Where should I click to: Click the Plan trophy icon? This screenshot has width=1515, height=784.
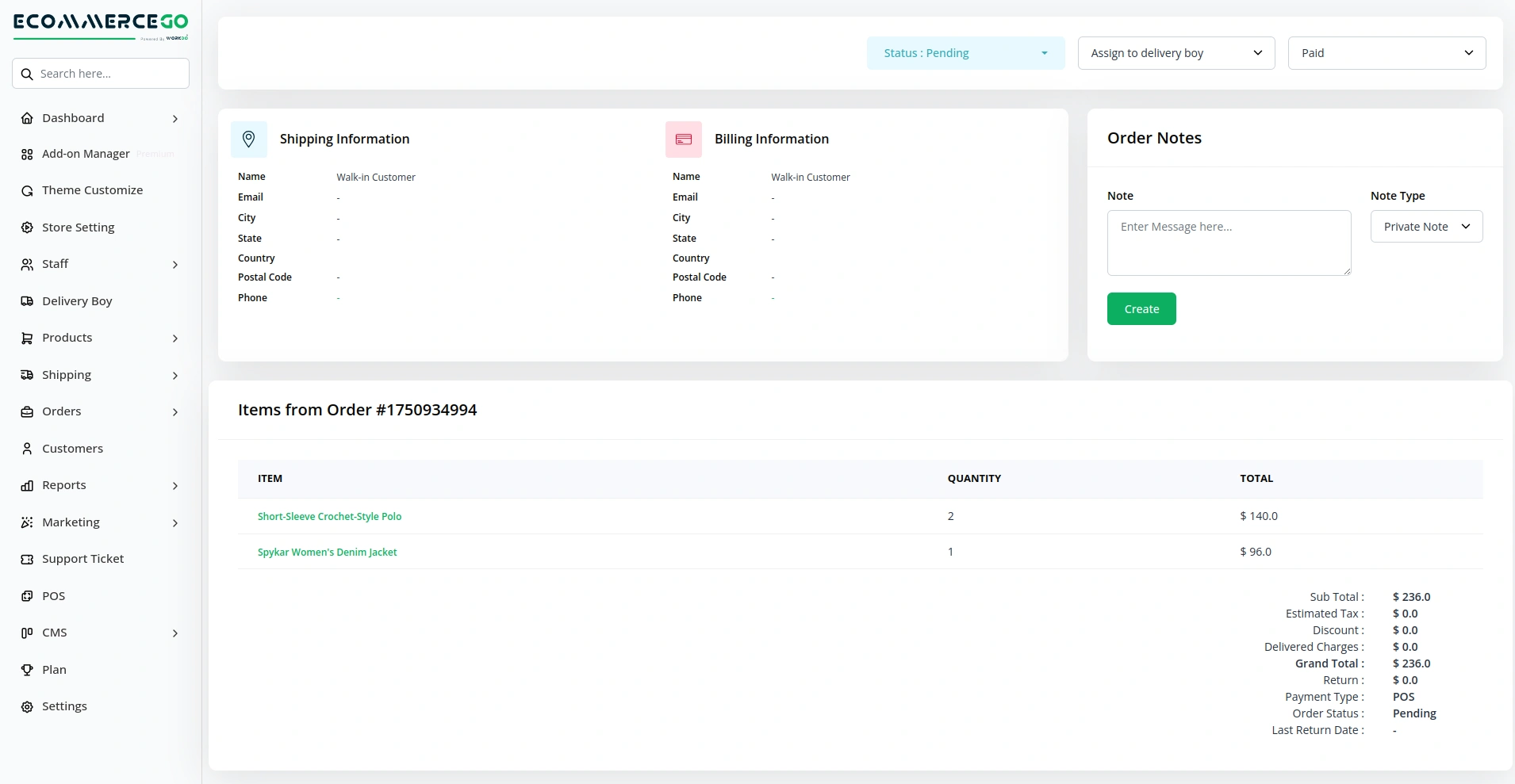27,670
